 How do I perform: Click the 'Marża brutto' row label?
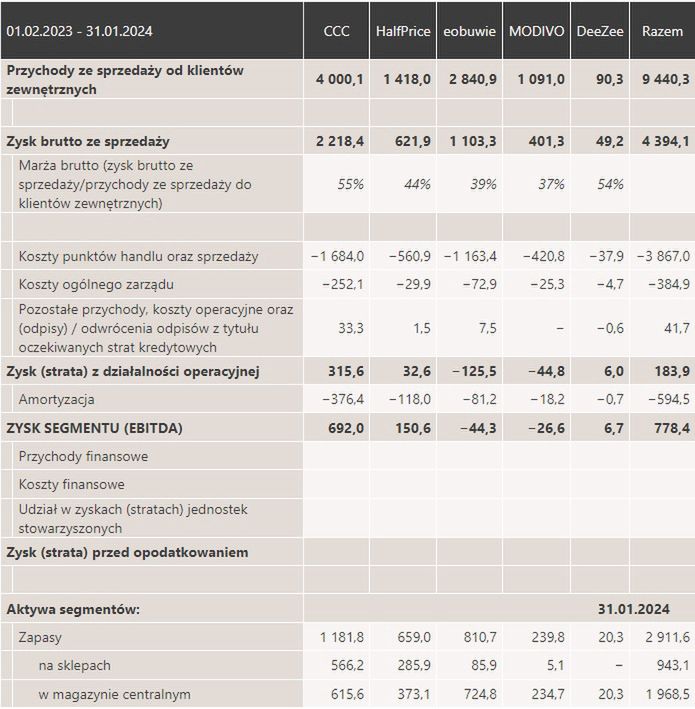[135, 184]
